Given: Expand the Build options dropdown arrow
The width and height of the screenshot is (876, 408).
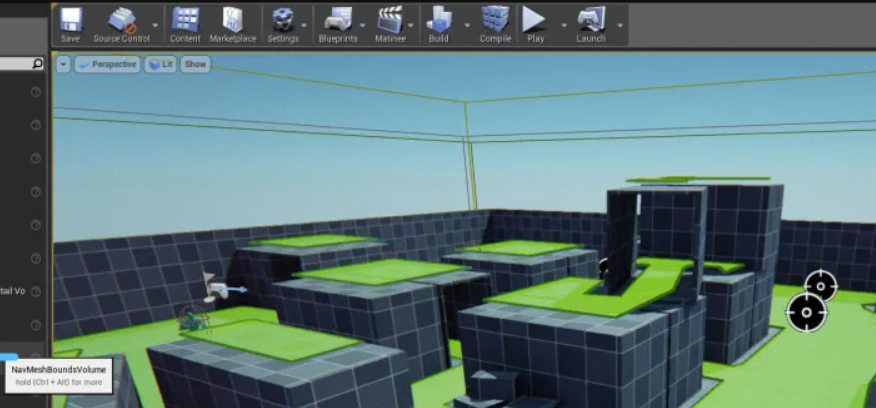Looking at the screenshot, I should click(x=467, y=25).
